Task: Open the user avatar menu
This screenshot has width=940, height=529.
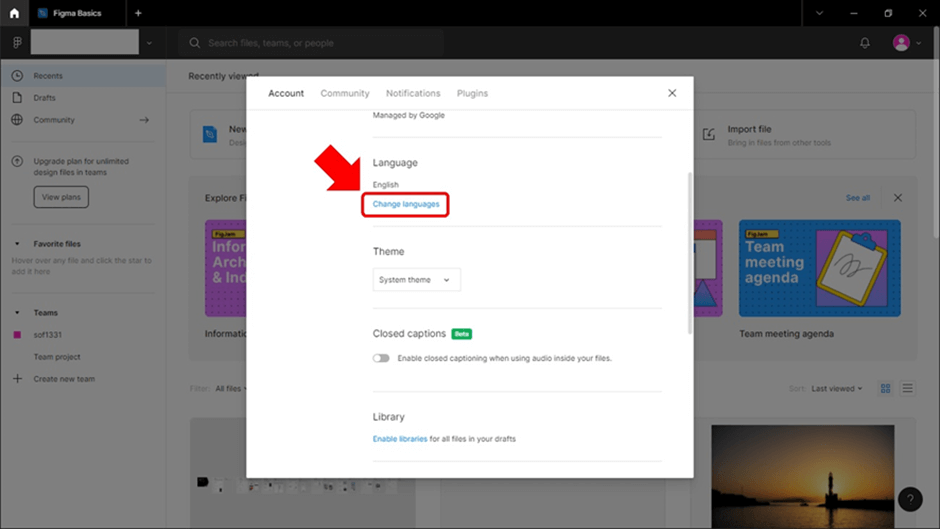Action: point(900,43)
